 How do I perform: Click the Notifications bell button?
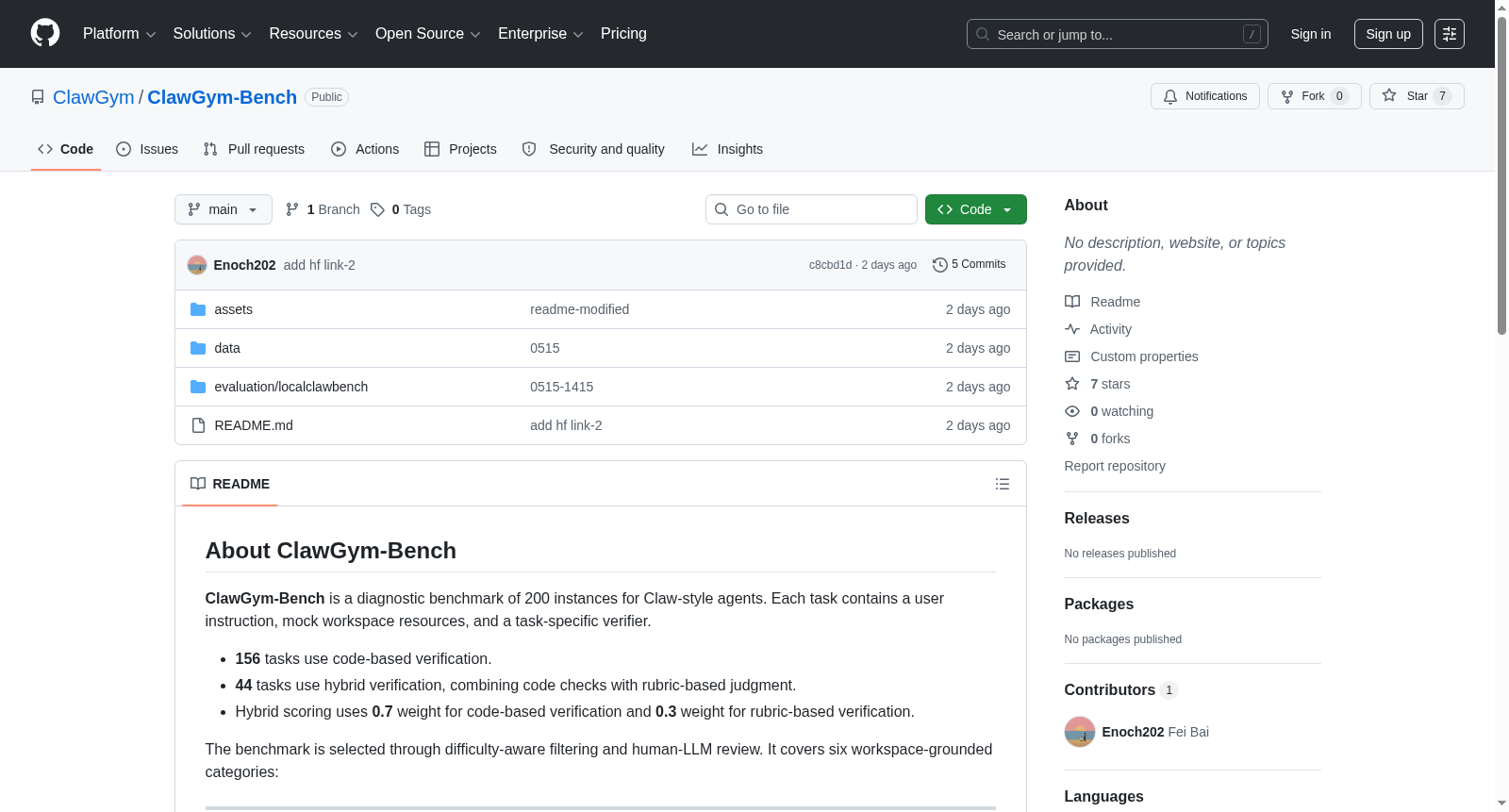1205,96
